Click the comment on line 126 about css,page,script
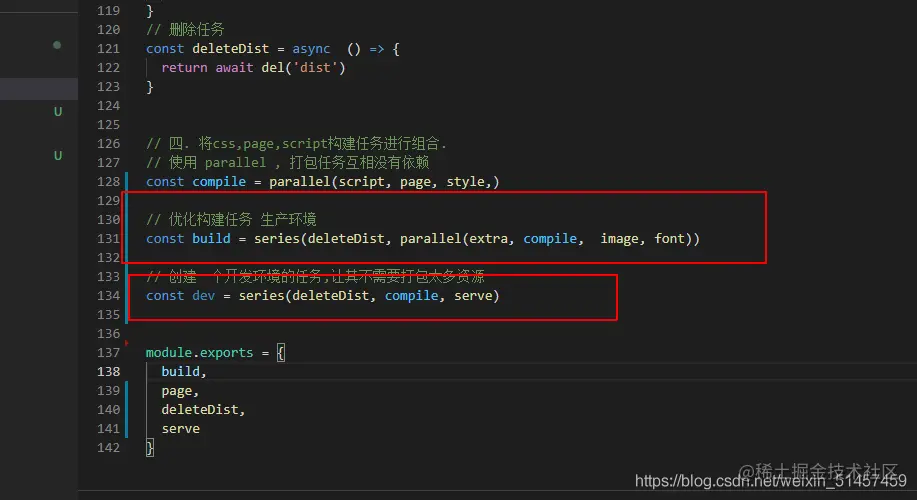The image size is (917, 500). pos(297,143)
